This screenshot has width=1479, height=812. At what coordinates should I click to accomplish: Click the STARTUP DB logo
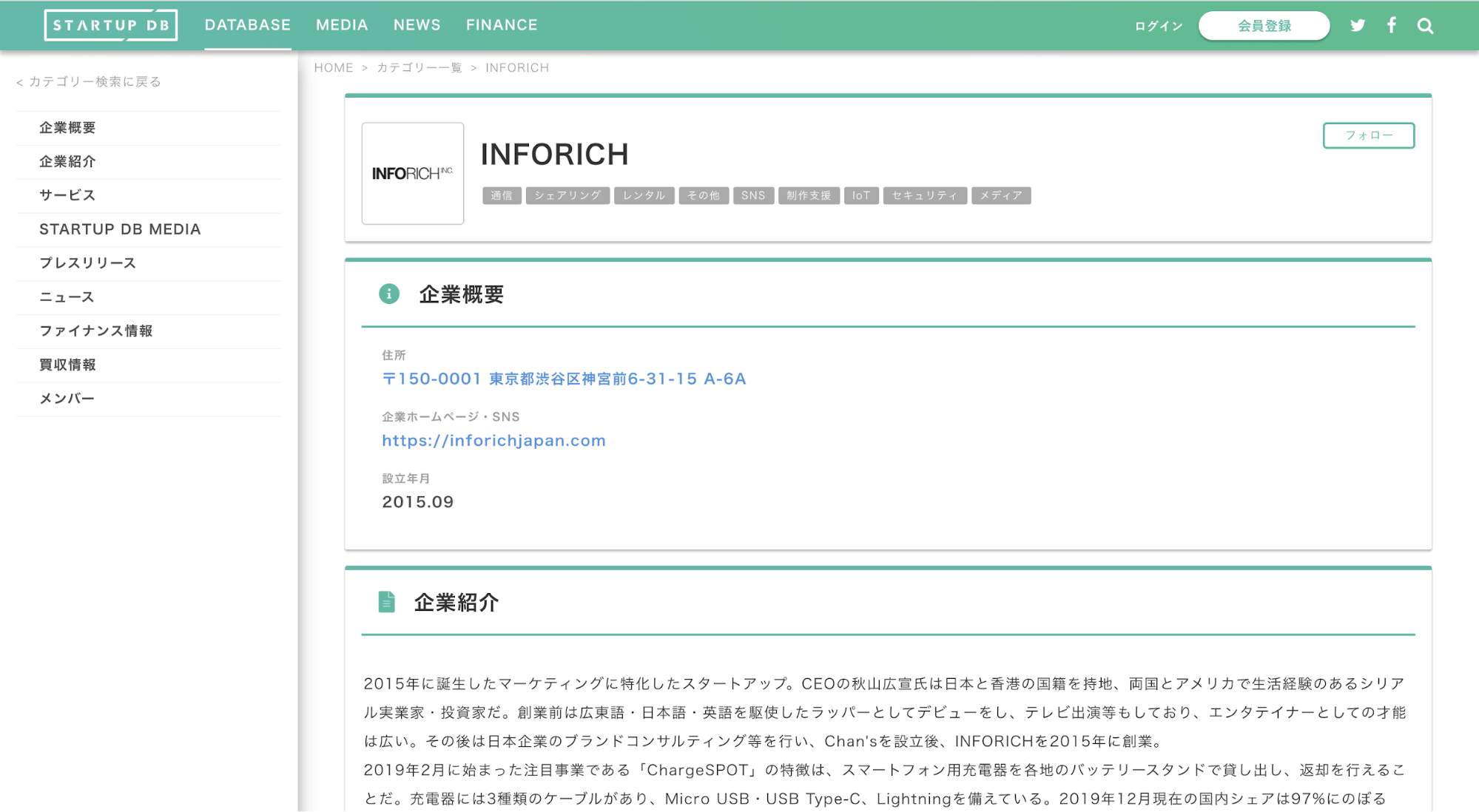(110, 24)
